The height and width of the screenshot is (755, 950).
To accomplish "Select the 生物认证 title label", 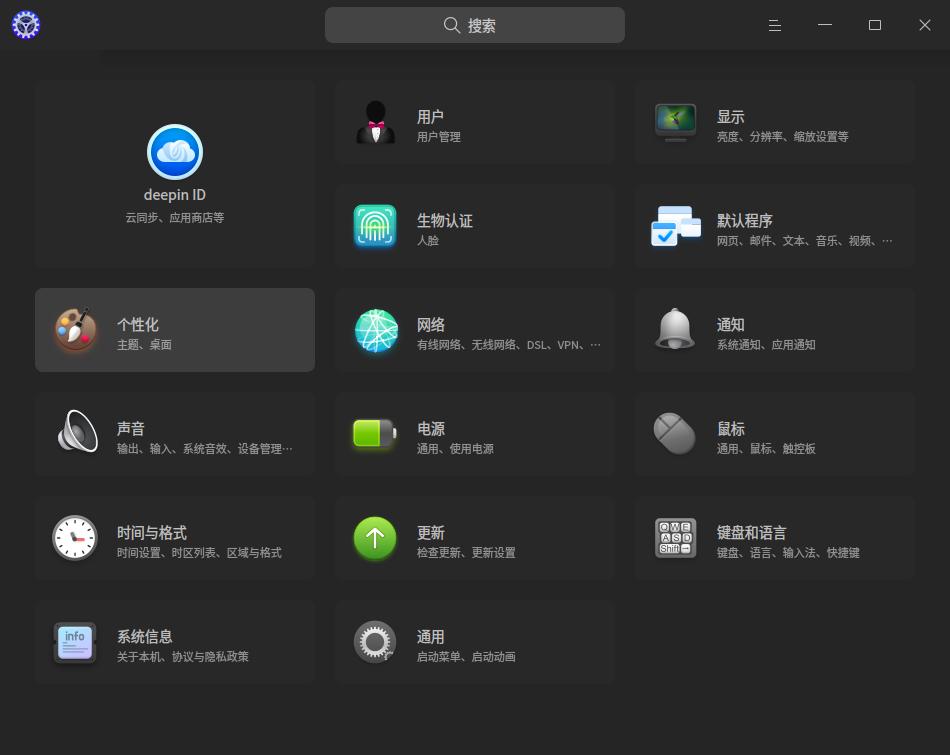I will click(445, 221).
